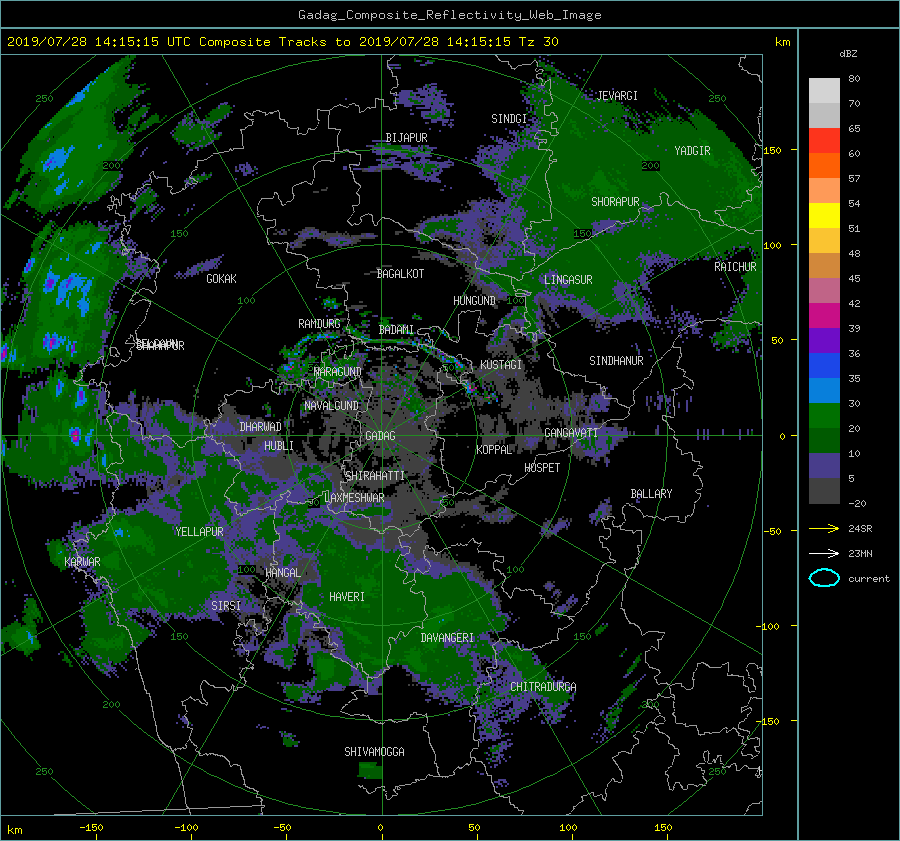Image resolution: width=900 pixels, height=841 pixels.
Task: Click the 'current' legend label
Action: point(868,579)
